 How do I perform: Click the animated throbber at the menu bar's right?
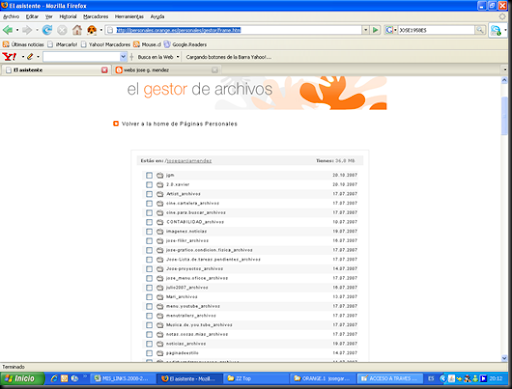pos(502,16)
